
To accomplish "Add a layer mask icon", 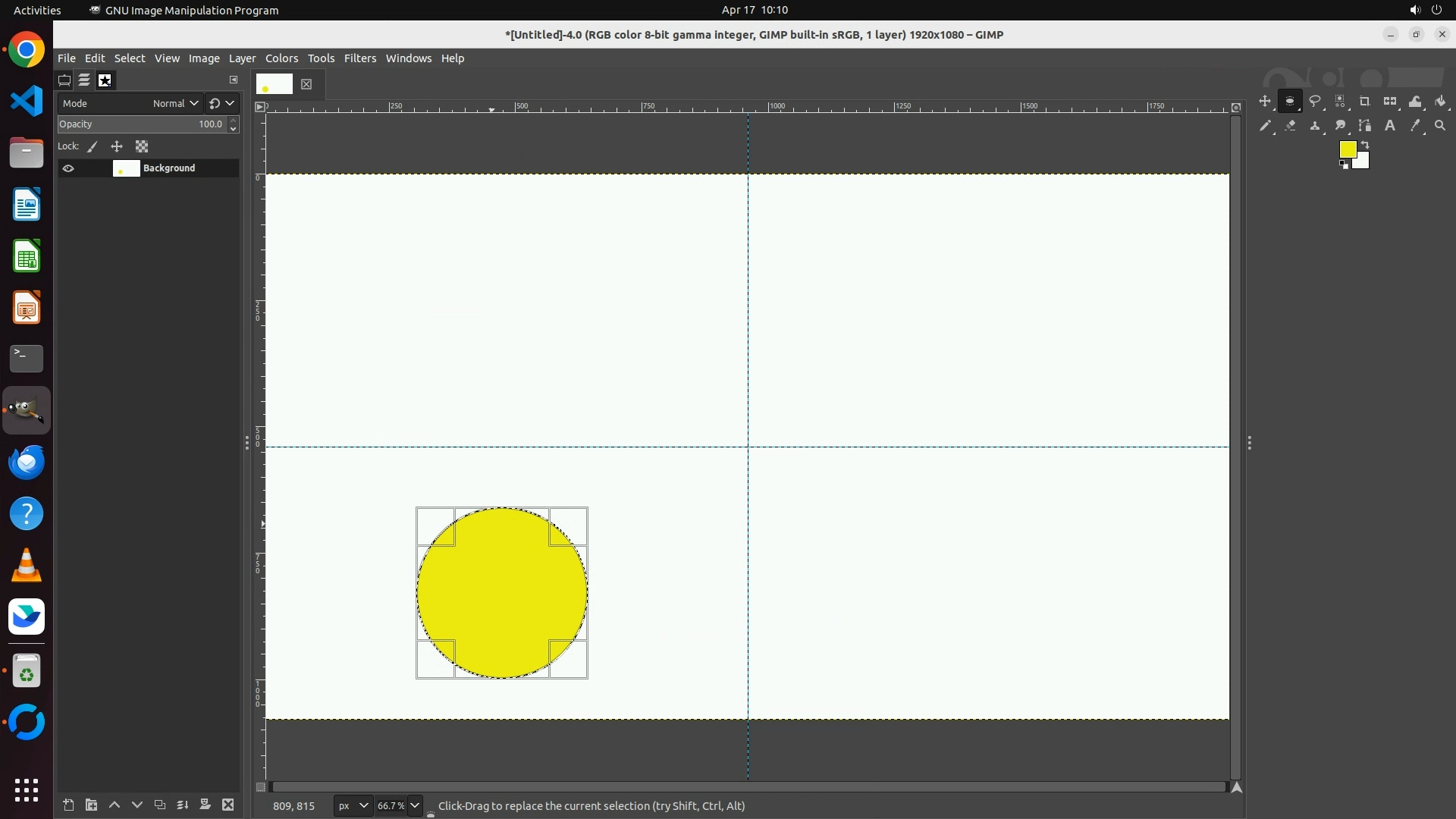I will point(205,805).
